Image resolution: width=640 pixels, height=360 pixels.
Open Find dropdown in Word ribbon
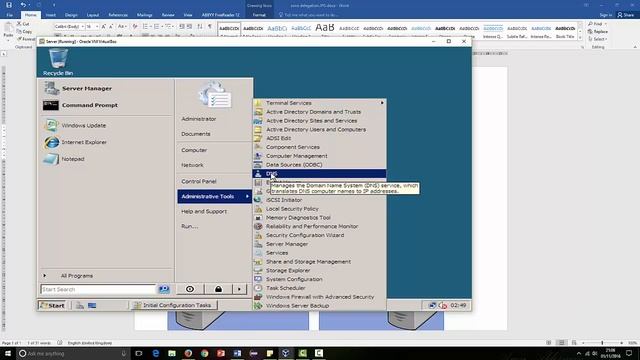pos(606,24)
